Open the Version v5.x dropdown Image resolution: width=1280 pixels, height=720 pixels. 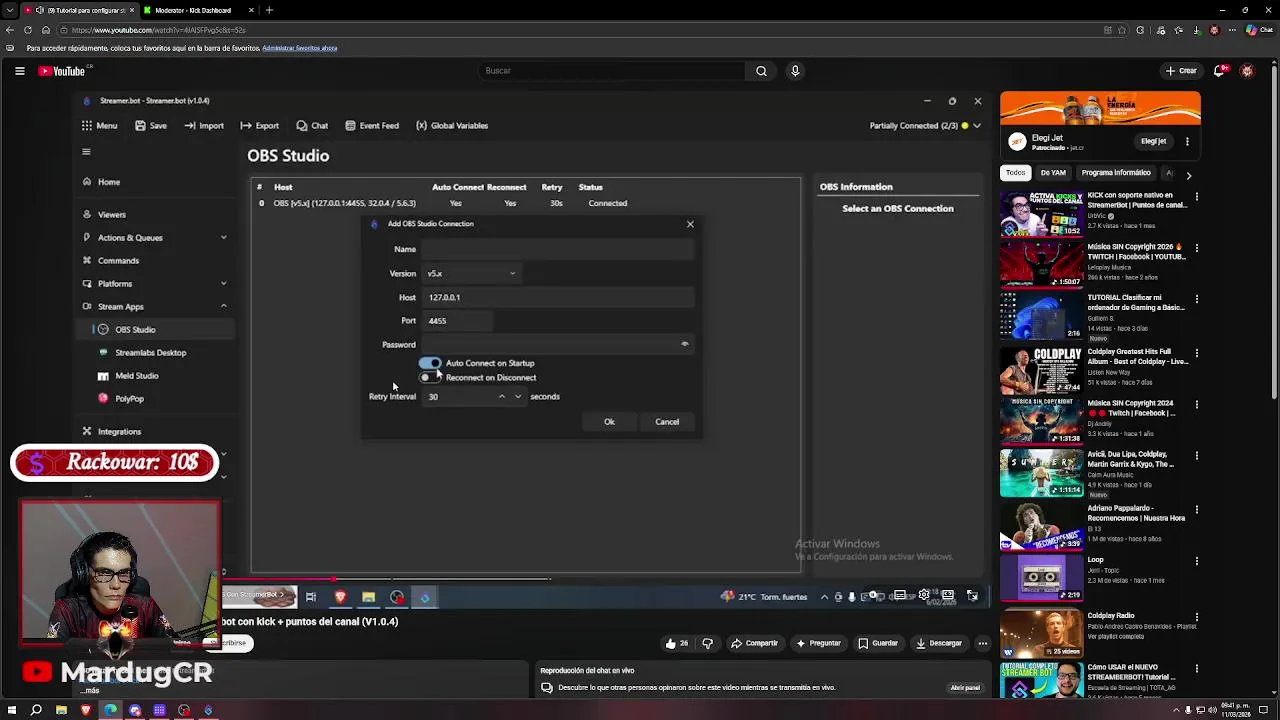(470, 273)
